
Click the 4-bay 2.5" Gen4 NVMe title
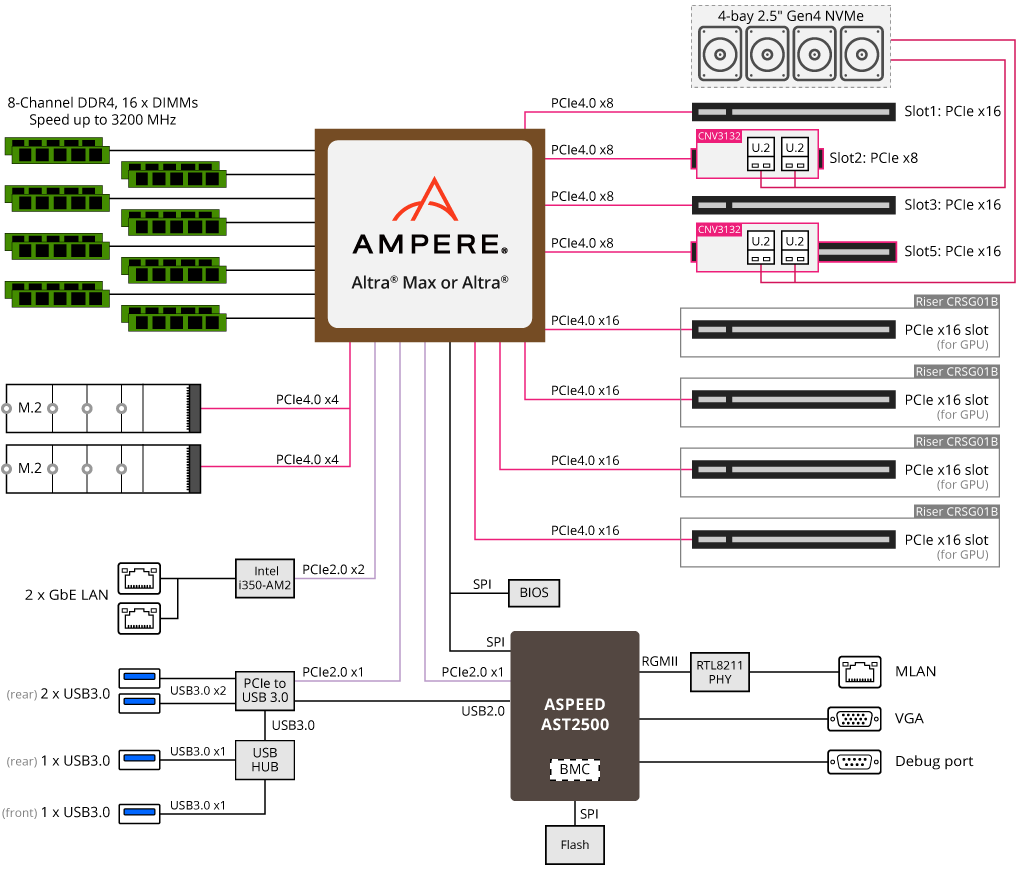[791, 16]
